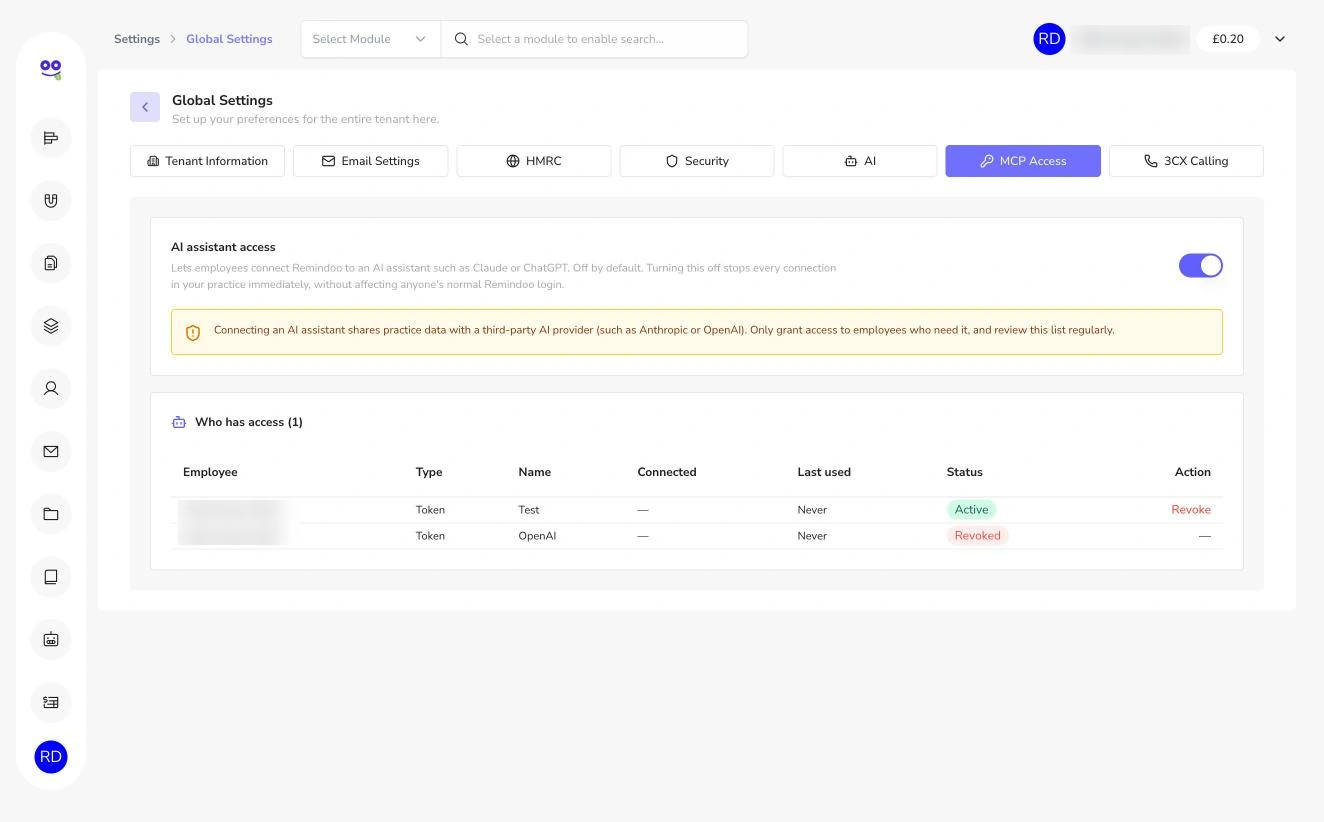Click the Remindoo owl logo in sidebar

coord(51,69)
